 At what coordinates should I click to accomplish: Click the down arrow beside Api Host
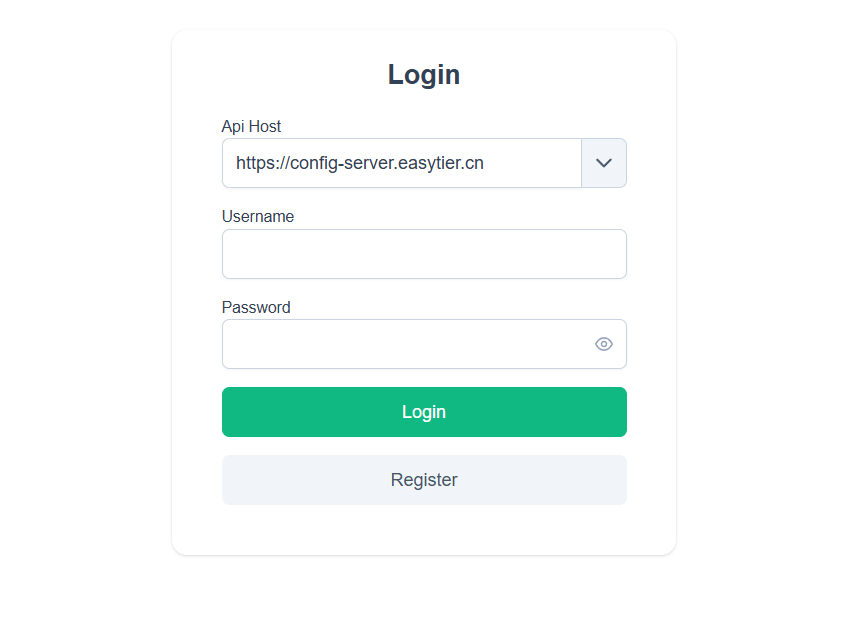click(x=604, y=163)
